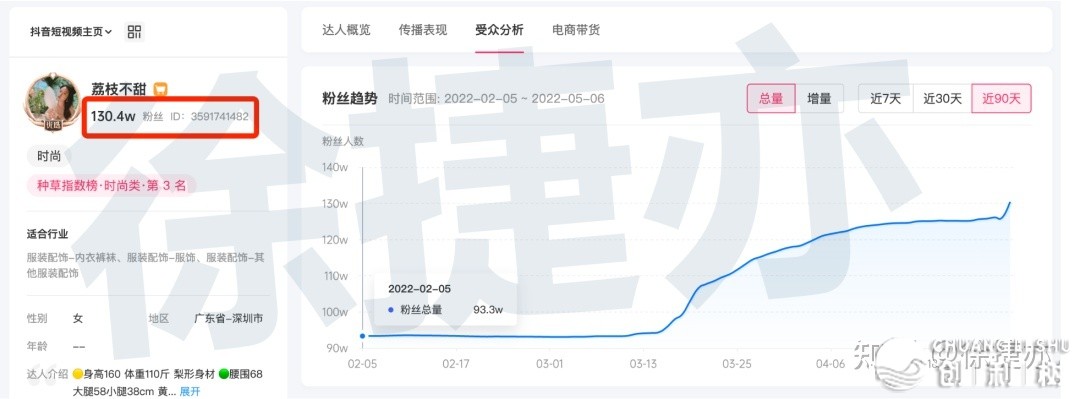The height and width of the screenshot is (399, 1080).
Task: Click the 荔枝不甜 username
Action: (120, 90)
